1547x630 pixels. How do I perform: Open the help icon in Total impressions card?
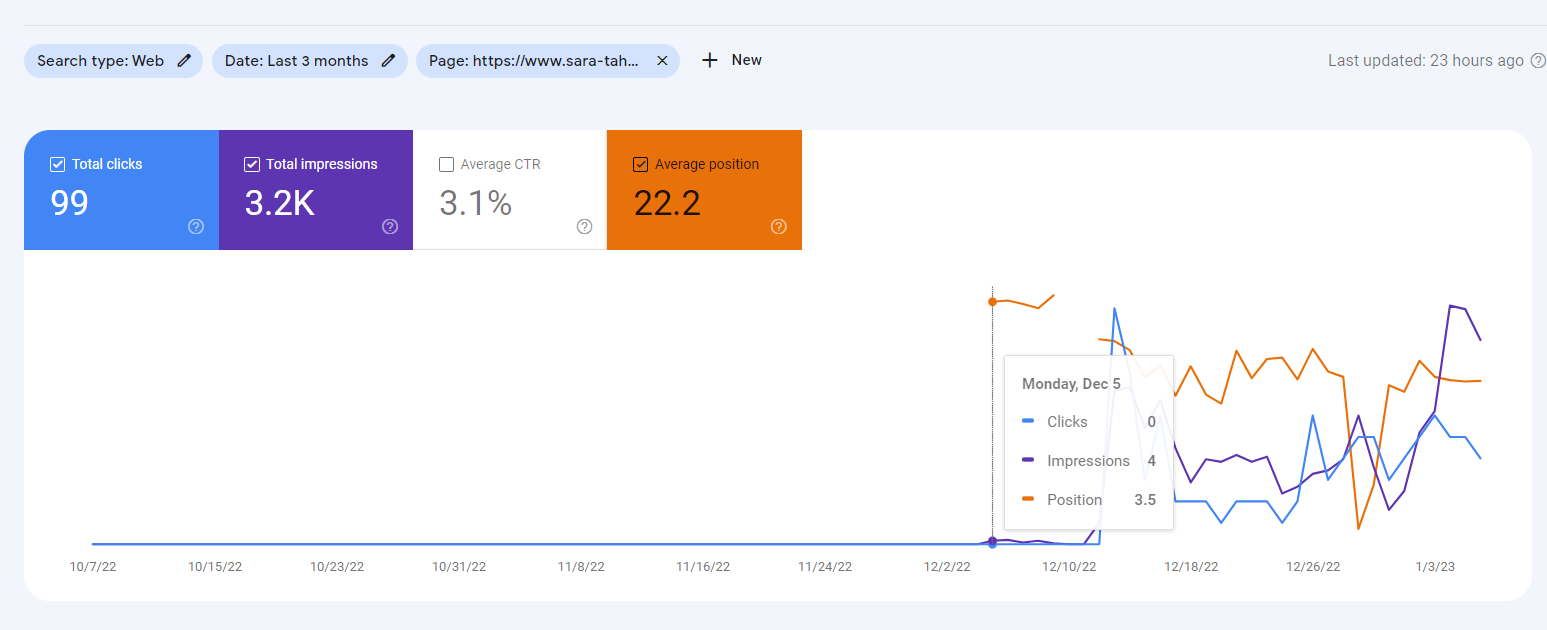[390, 227]
